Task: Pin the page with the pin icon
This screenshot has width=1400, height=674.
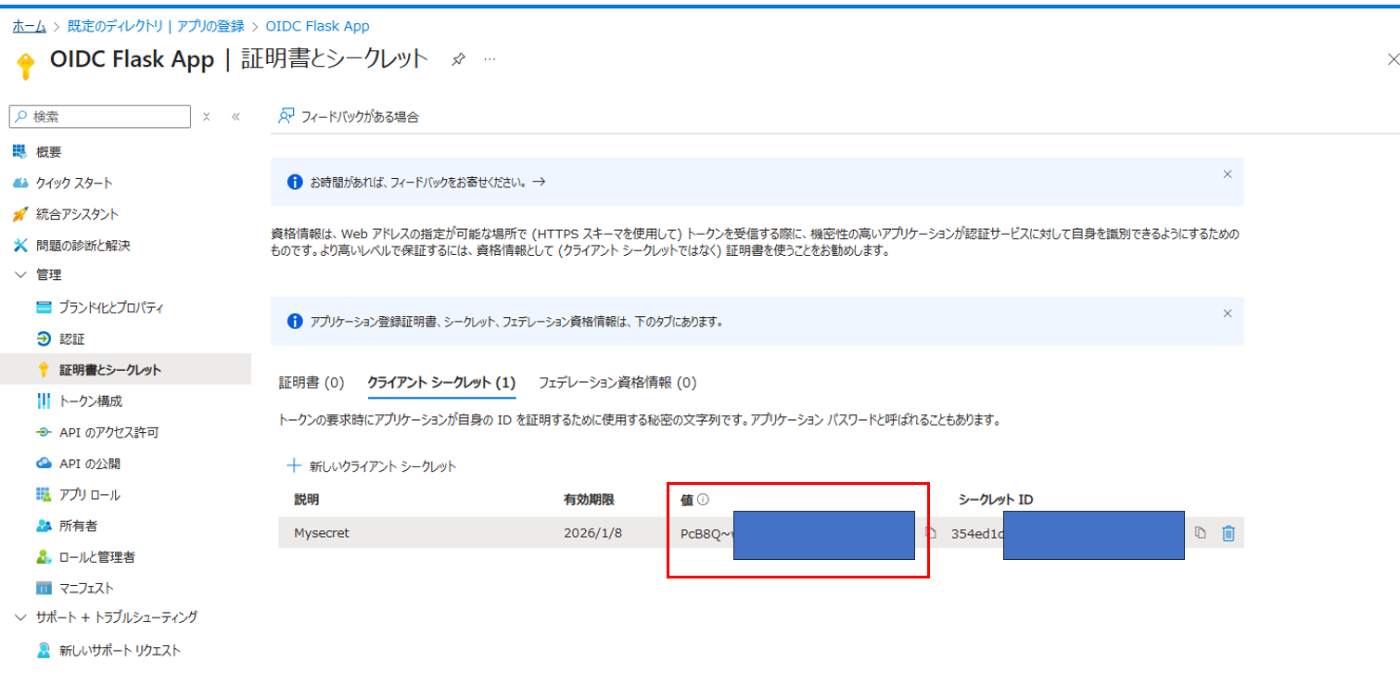Action: (458, 60)
